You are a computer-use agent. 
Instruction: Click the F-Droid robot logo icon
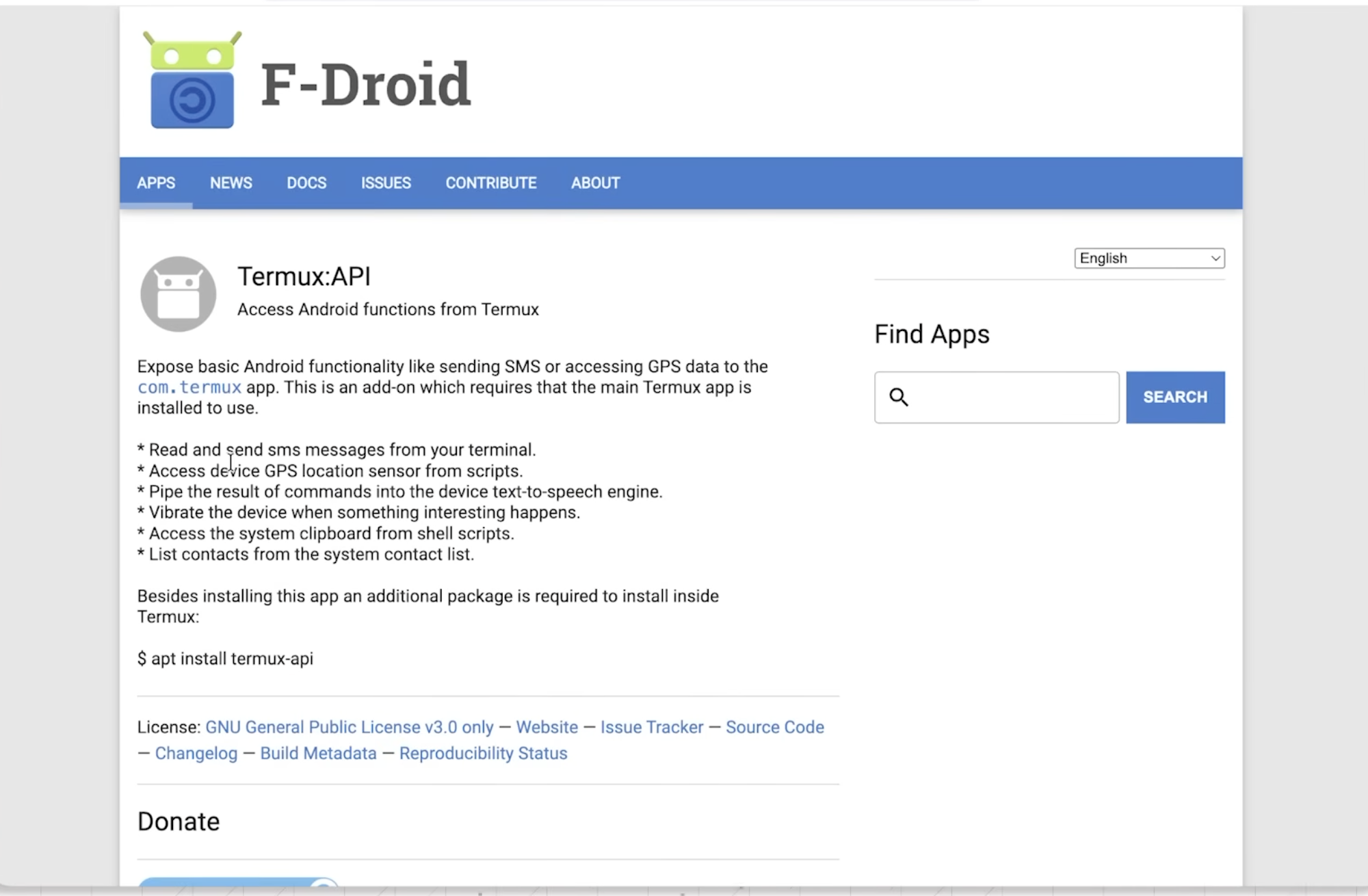point(192,81)
